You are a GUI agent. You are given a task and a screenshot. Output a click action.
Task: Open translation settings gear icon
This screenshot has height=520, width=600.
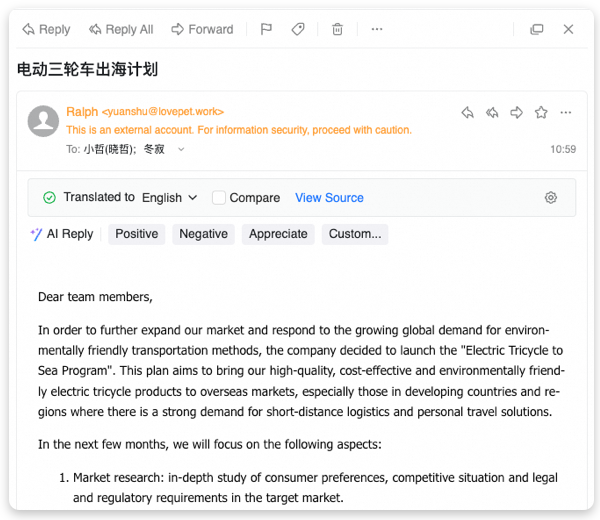[x=551, y=198]
